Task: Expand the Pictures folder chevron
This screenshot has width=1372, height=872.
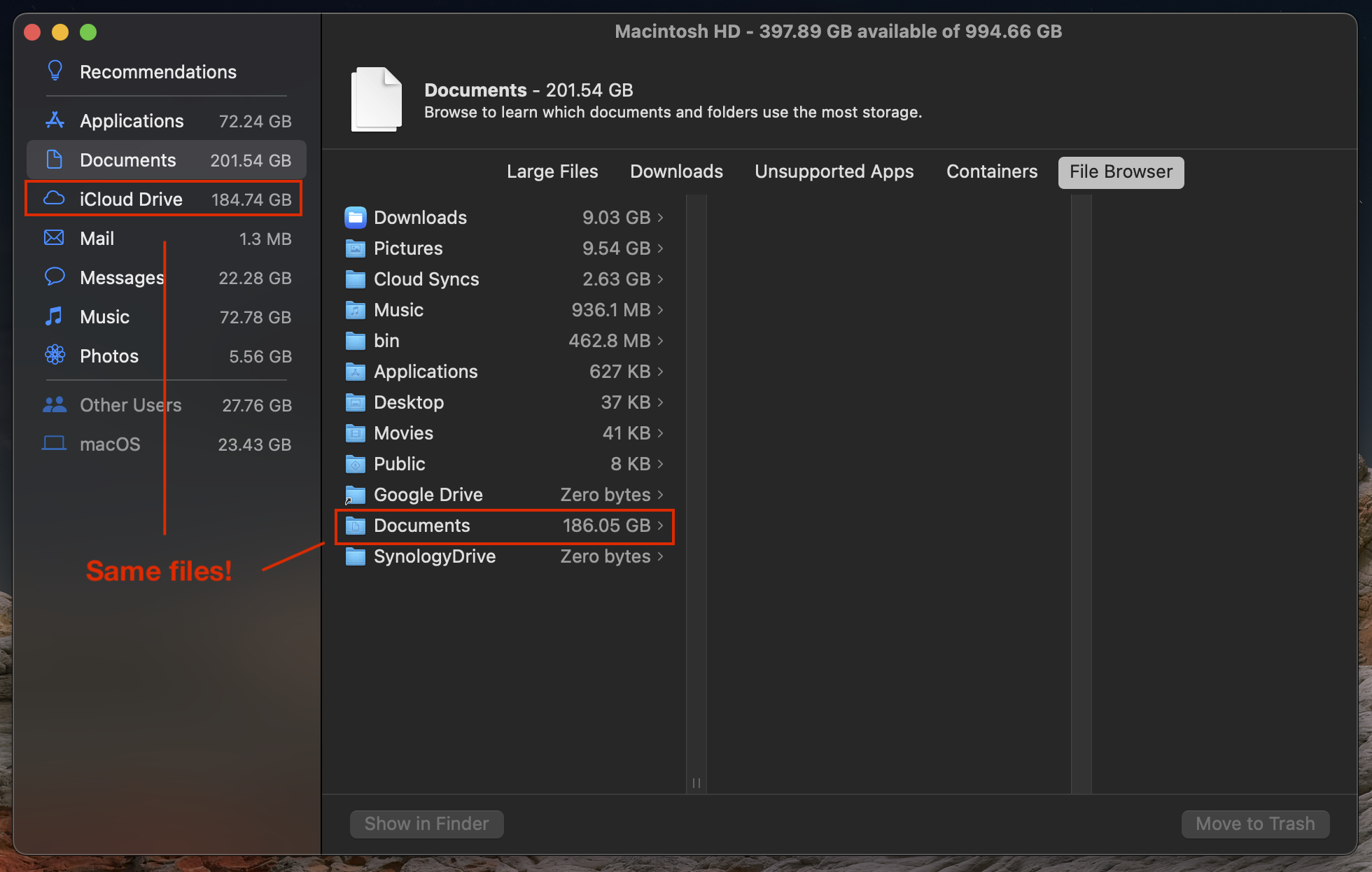Action: click(x=660, y=248)
